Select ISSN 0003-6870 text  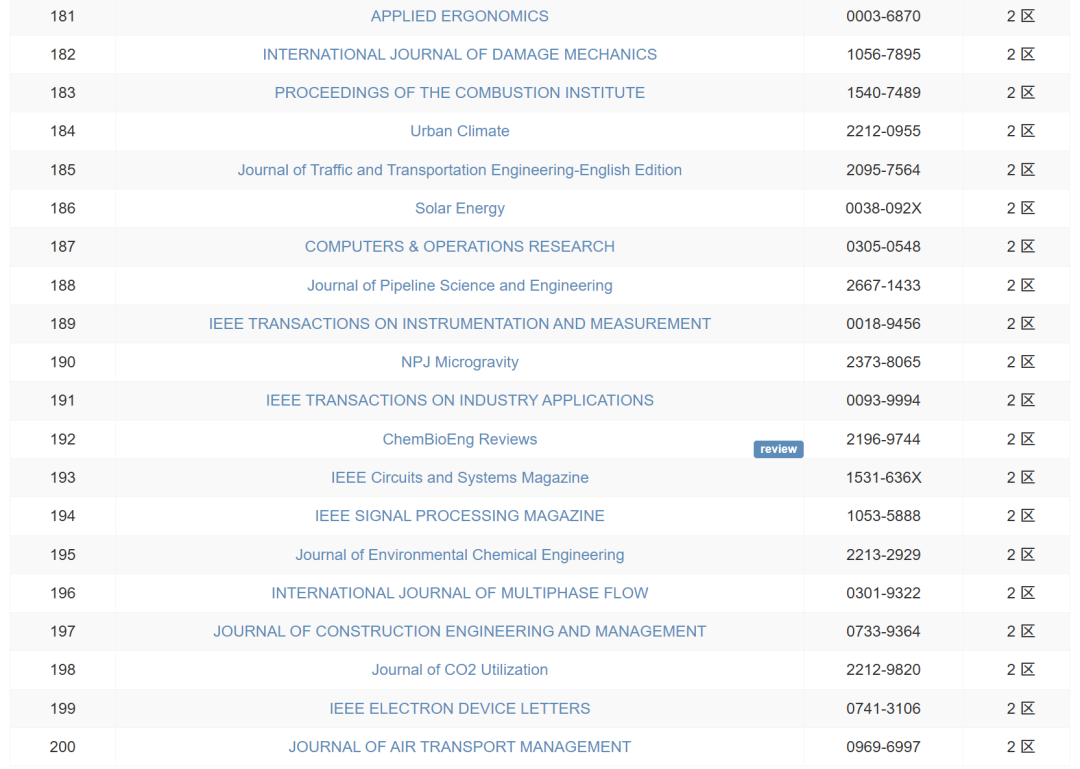coord(883,16)
